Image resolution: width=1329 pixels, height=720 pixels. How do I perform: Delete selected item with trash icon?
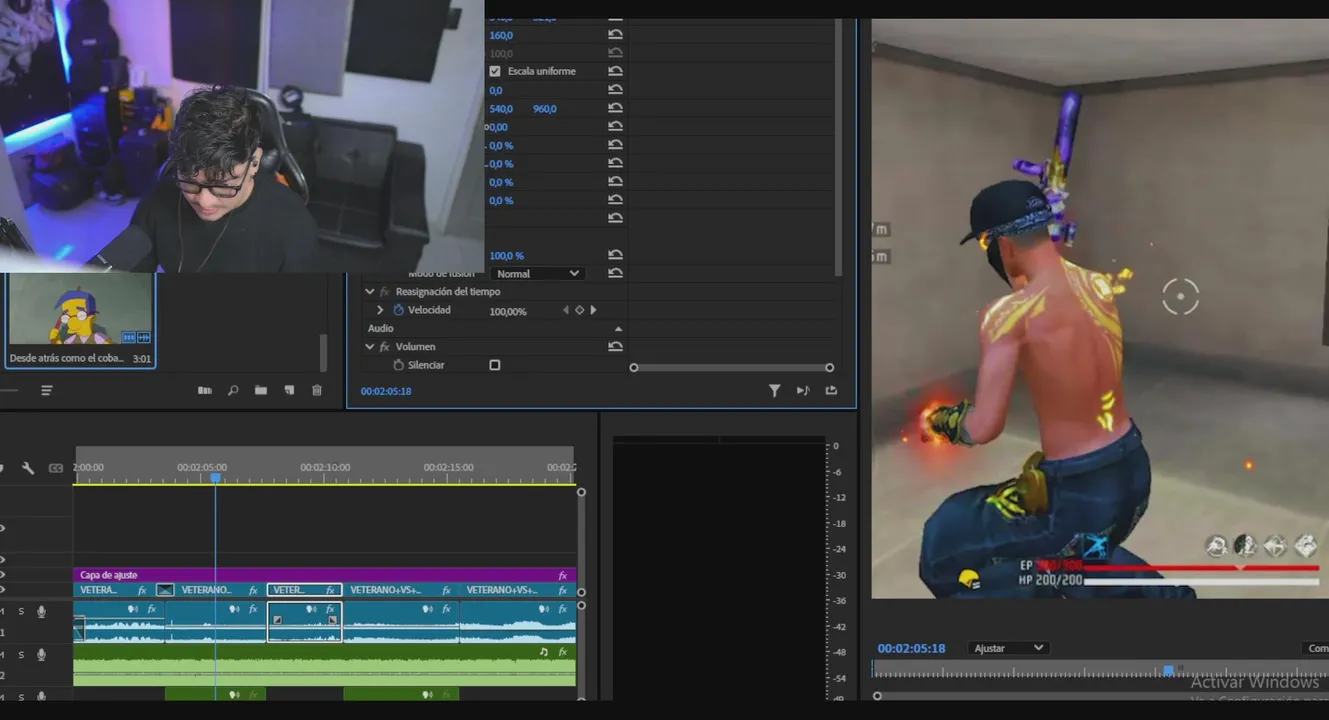coord(317,391)
